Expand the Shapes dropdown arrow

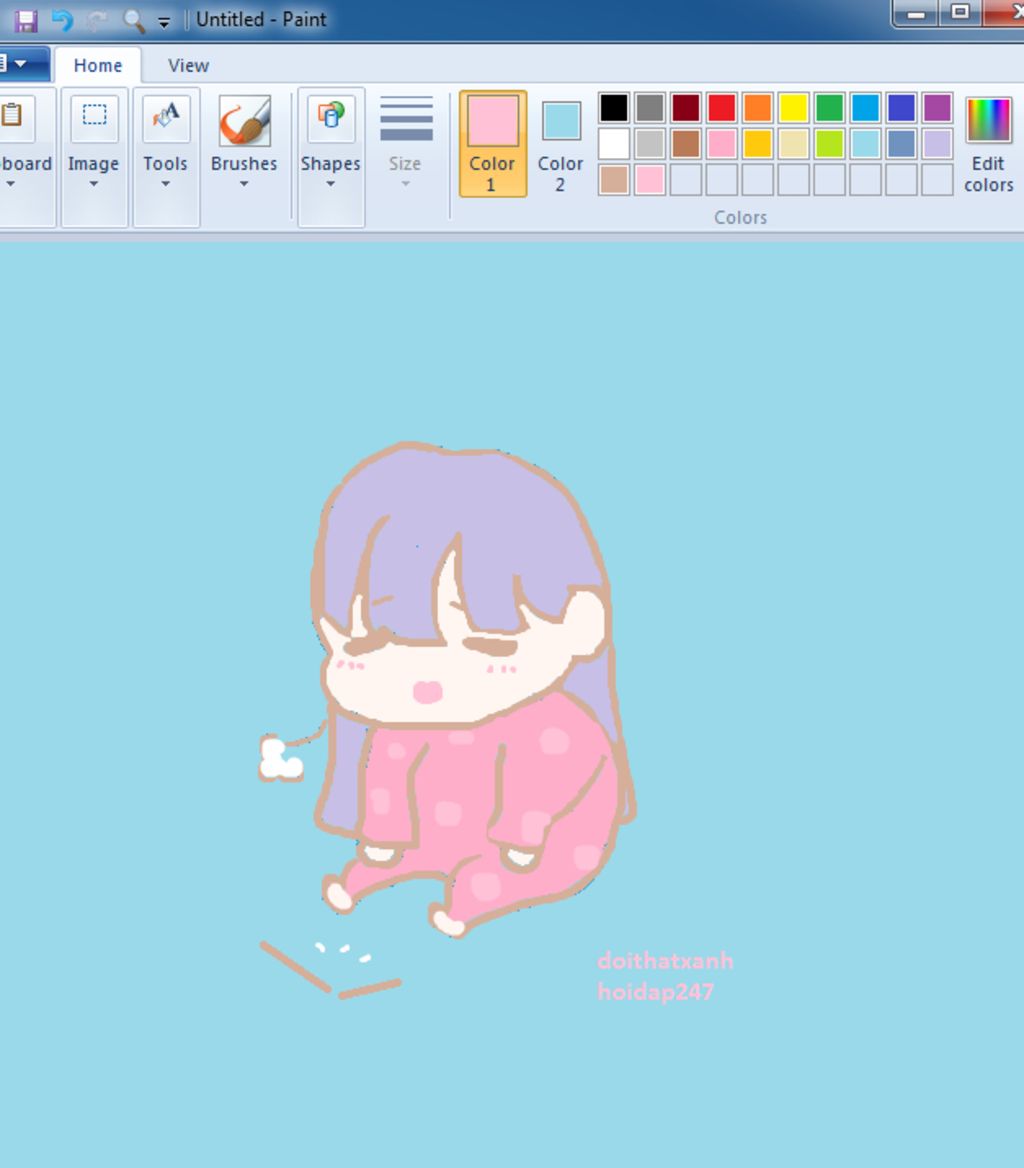coord(330,183)
